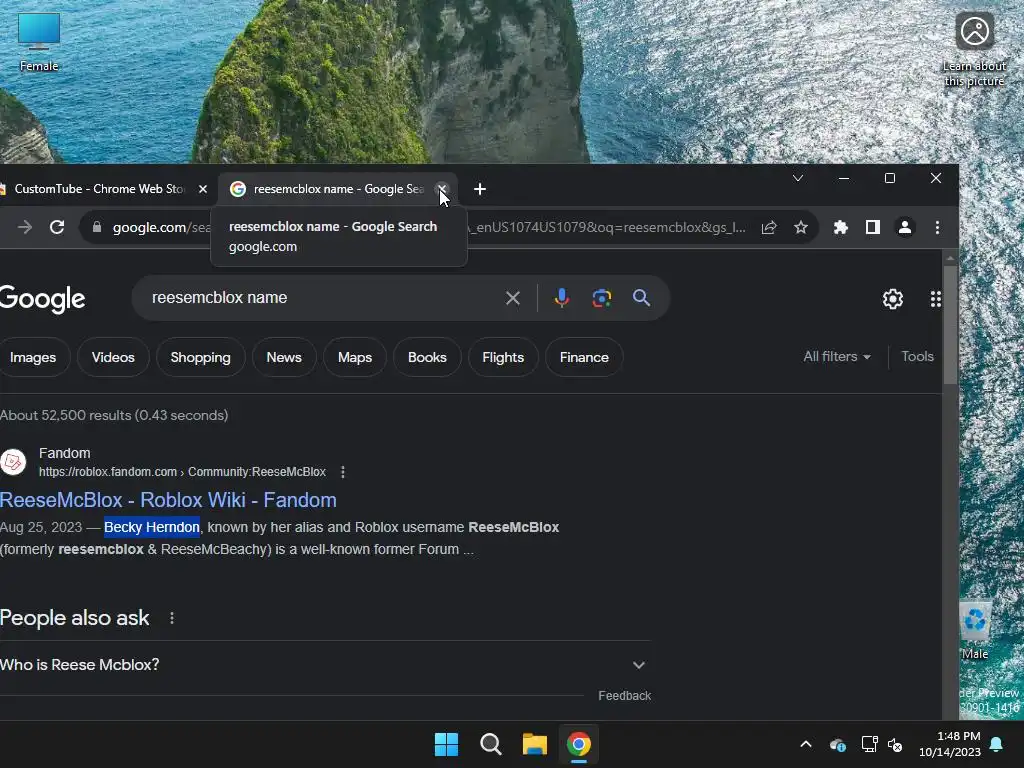Reload the page with the refresh icon
Screen dimensions: 1024x768
coord(57,227)
